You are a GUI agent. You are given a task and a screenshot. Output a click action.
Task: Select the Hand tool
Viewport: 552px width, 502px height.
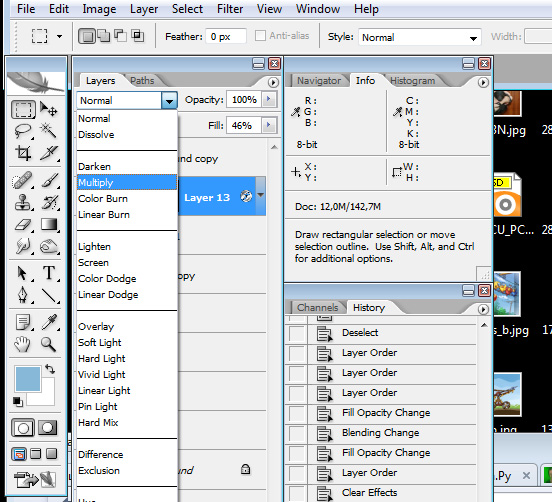(23, 344)
